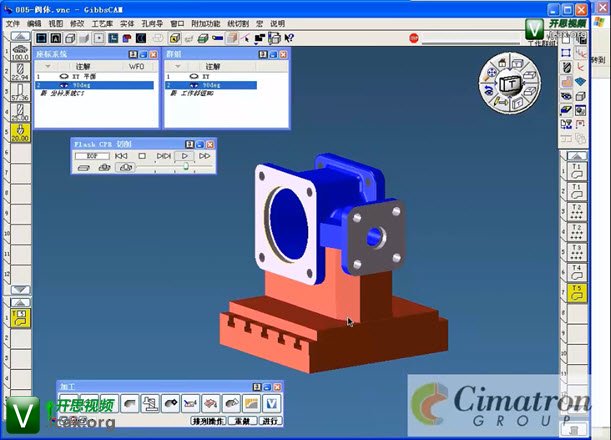Collapse the 加工 panel with blue roll-up button
Screen dimensions: 611x440
click(x=267, y=387)
